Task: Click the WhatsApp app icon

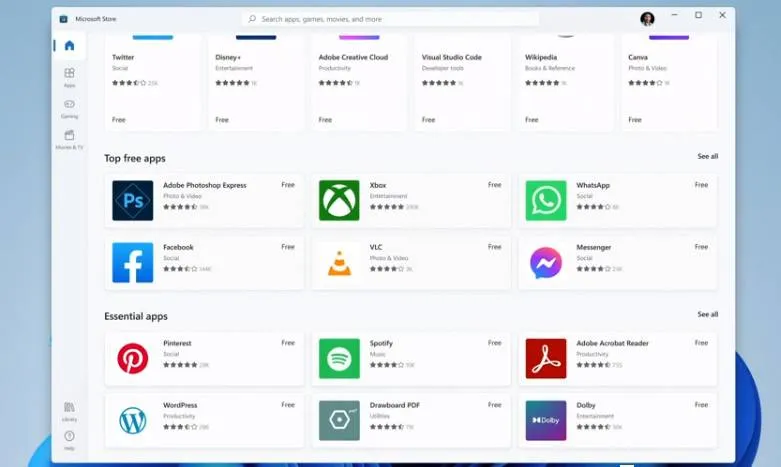Action: coord(546,201)
